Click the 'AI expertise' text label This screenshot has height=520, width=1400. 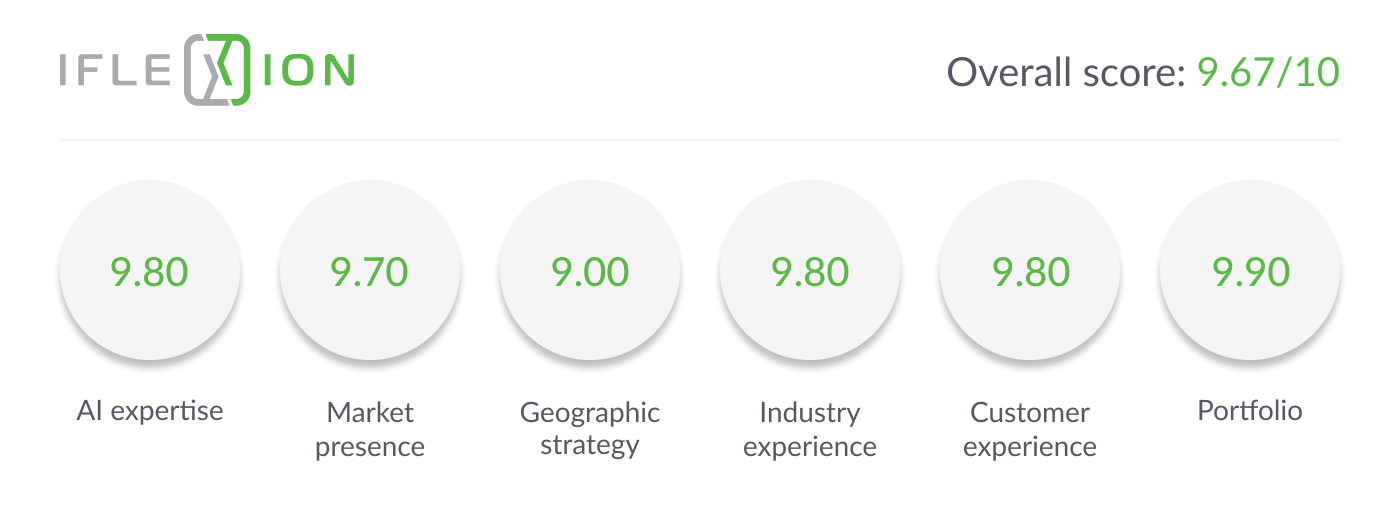pyautogui.click(x=150, y=410)
